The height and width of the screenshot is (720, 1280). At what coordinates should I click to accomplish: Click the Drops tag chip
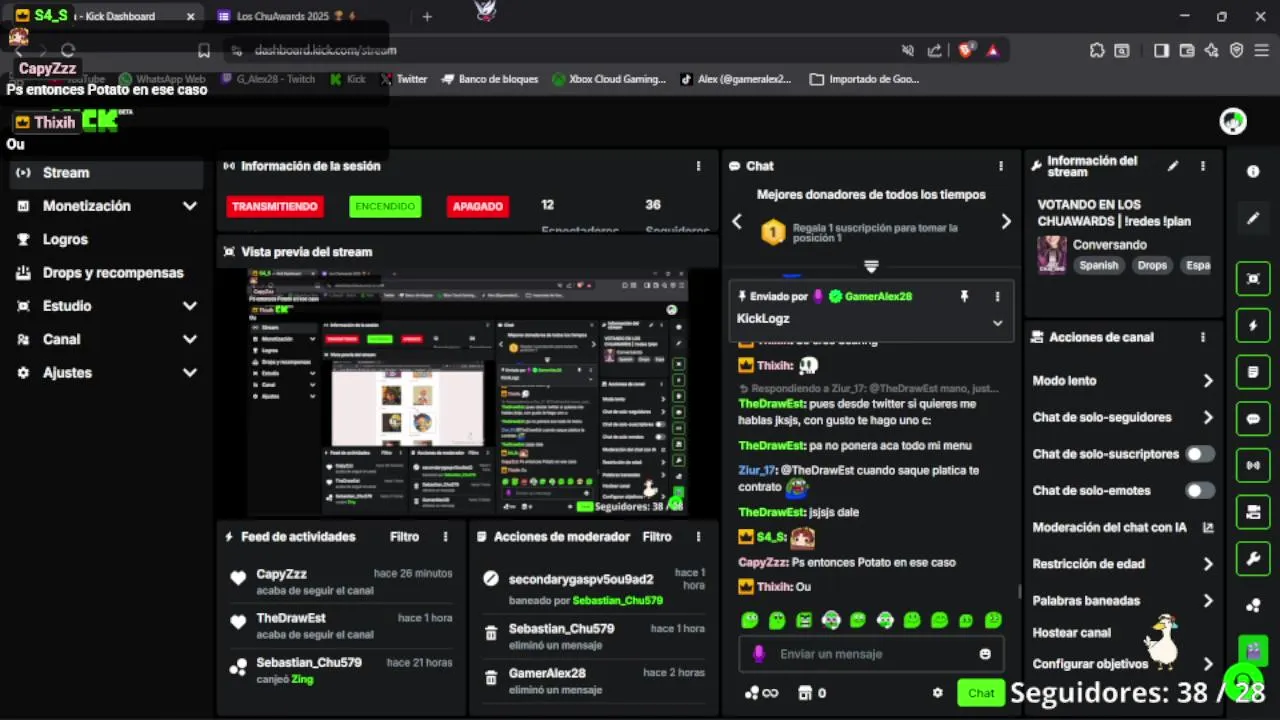pyautogui.click(x=1152, y=266)
